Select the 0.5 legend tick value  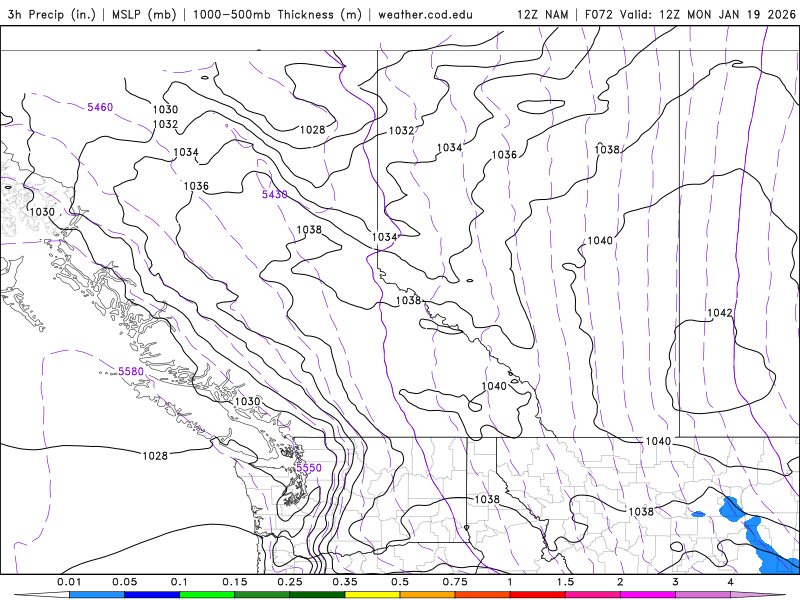[x=400, y=582]
